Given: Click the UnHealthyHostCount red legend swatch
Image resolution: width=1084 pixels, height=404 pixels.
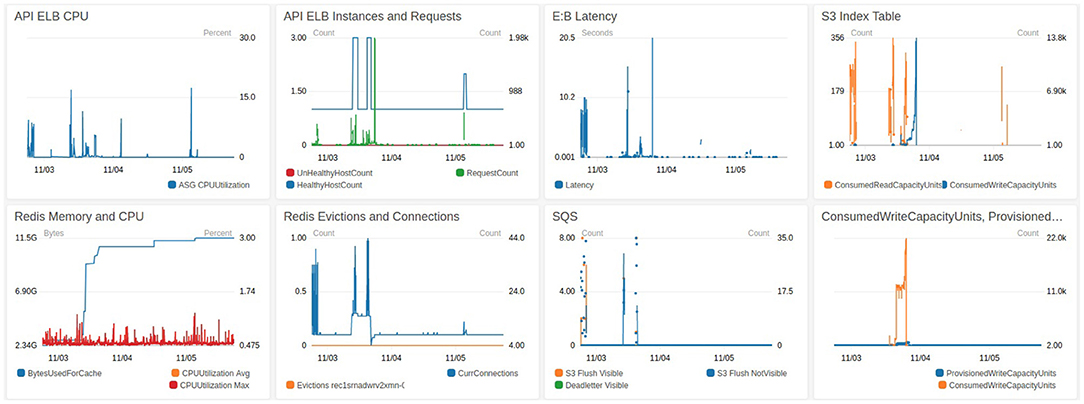Looking at the screenshot, I should tap(289, 173).
